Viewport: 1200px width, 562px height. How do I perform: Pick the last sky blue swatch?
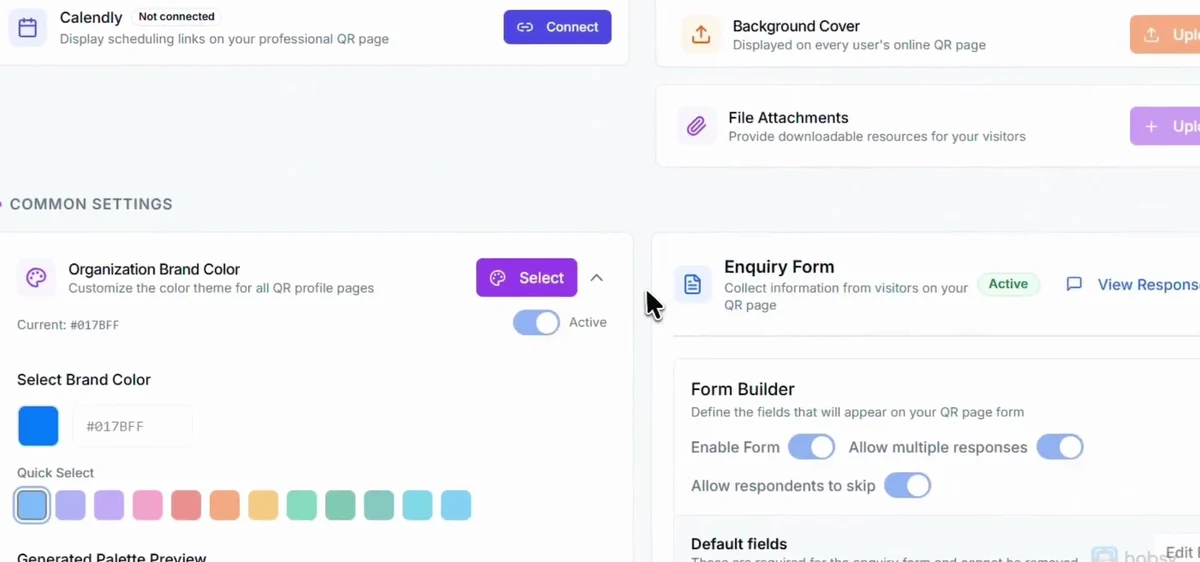[x=456, y=505]
